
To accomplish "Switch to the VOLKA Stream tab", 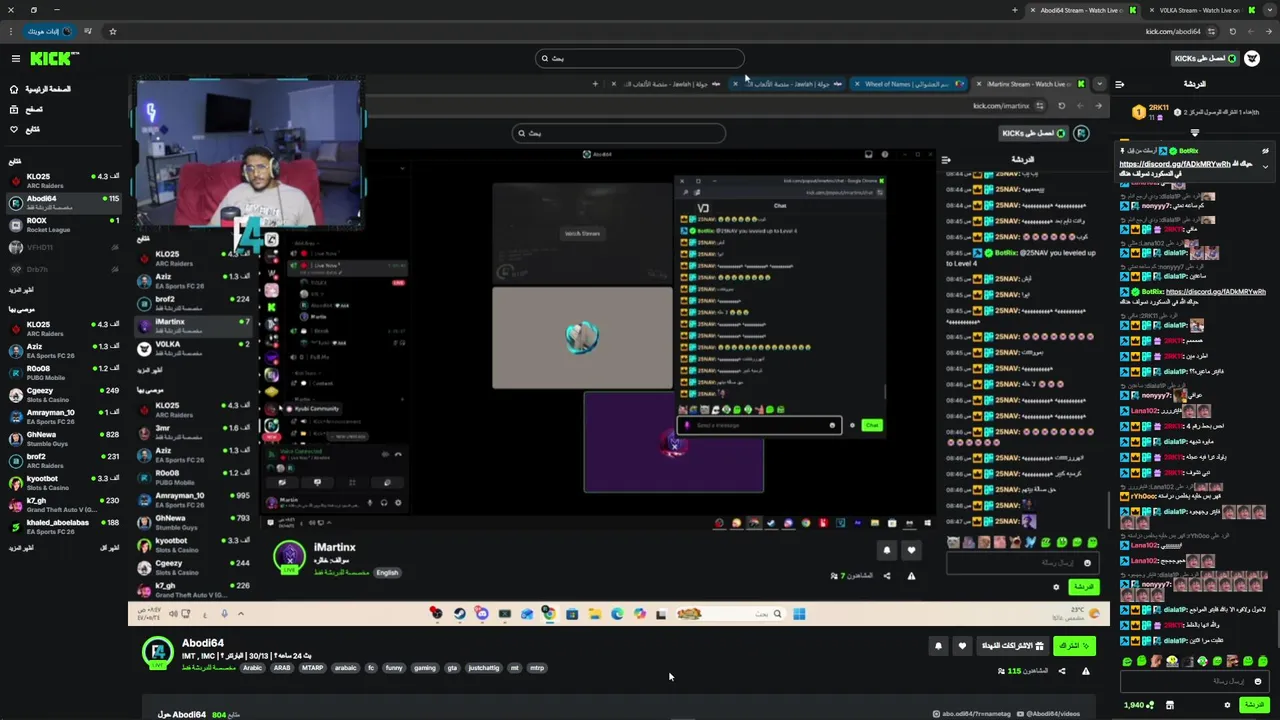I will pos(1198,10).
